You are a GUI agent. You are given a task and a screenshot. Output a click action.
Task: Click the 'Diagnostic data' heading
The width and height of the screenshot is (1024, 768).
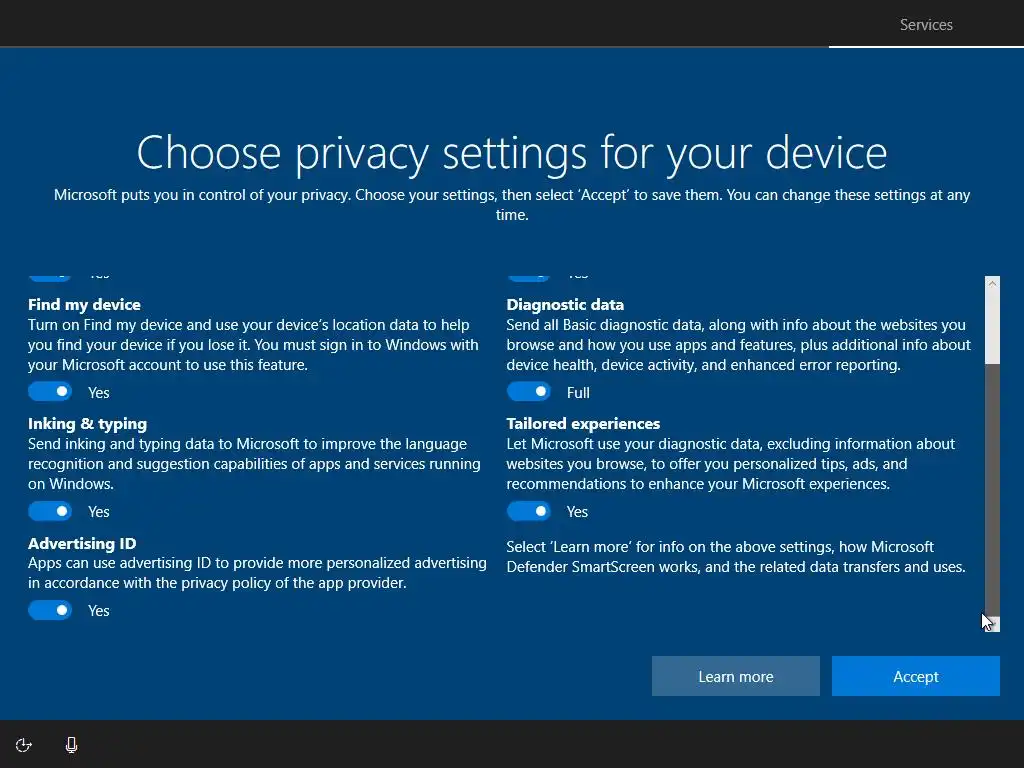pyautogui.click(x=565, y=305)
